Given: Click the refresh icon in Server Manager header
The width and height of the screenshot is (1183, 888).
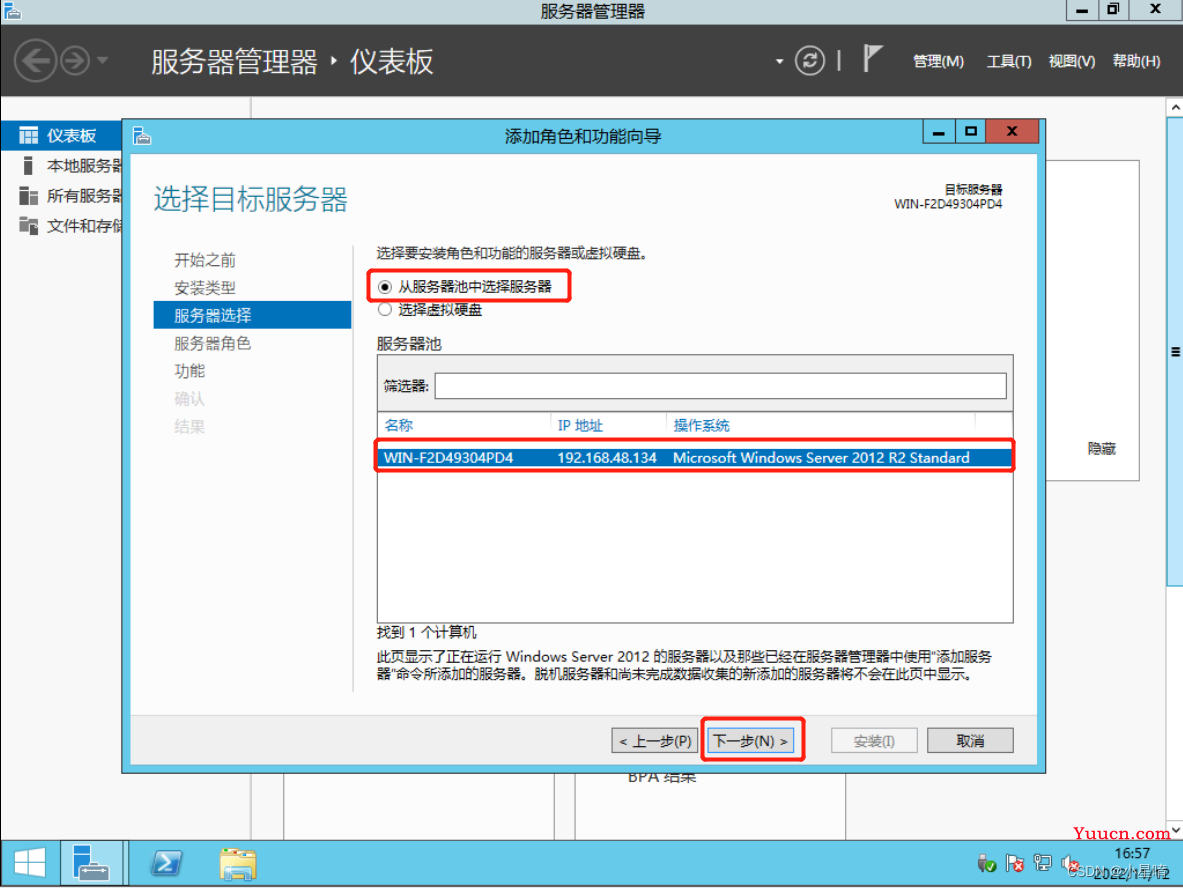Looking at the screenshot, I should click(810, 60).
